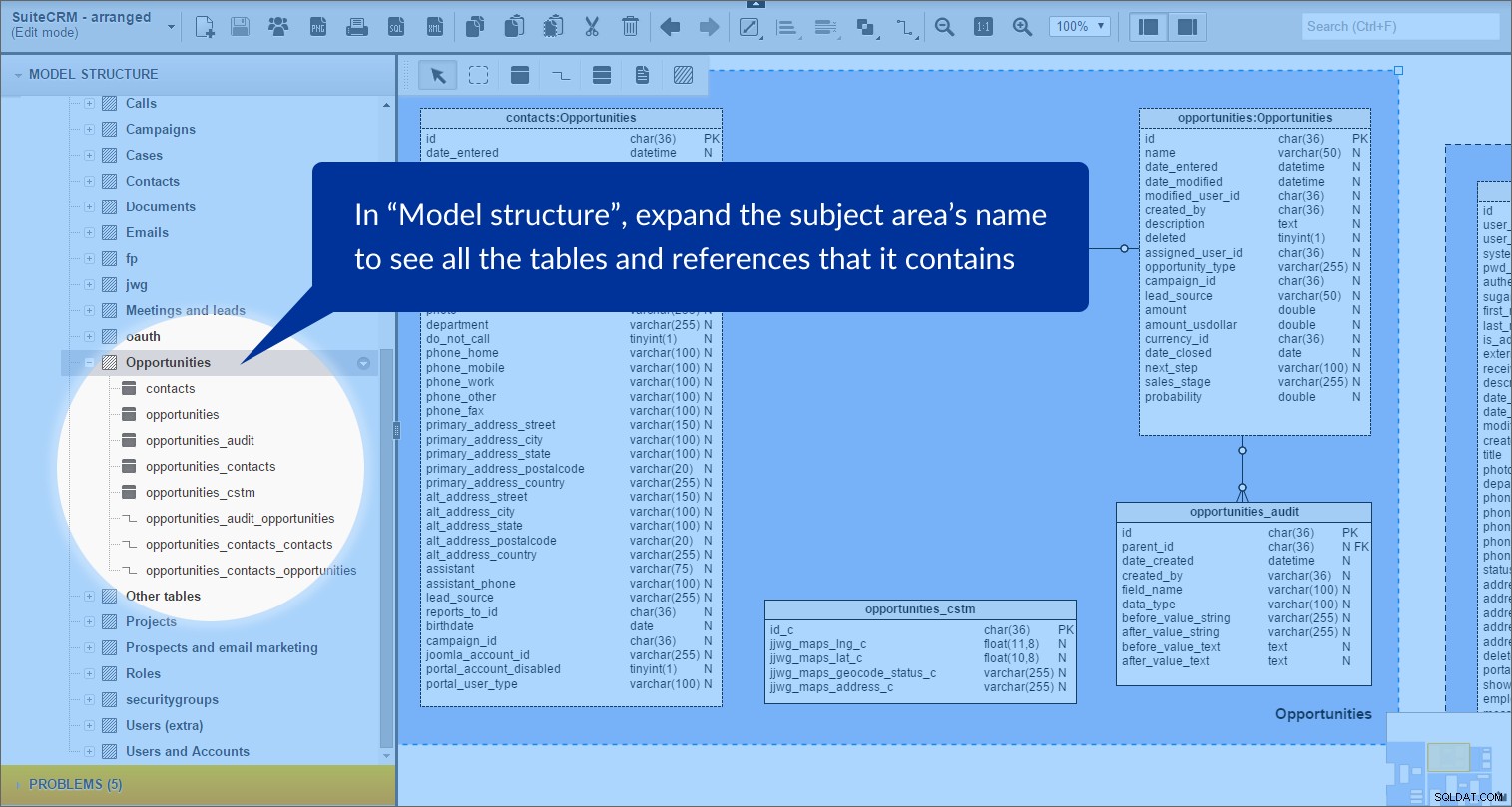Toggle the left panel visibility
The height and width of the screenshot is (807, 1512).
(1149, 27)
